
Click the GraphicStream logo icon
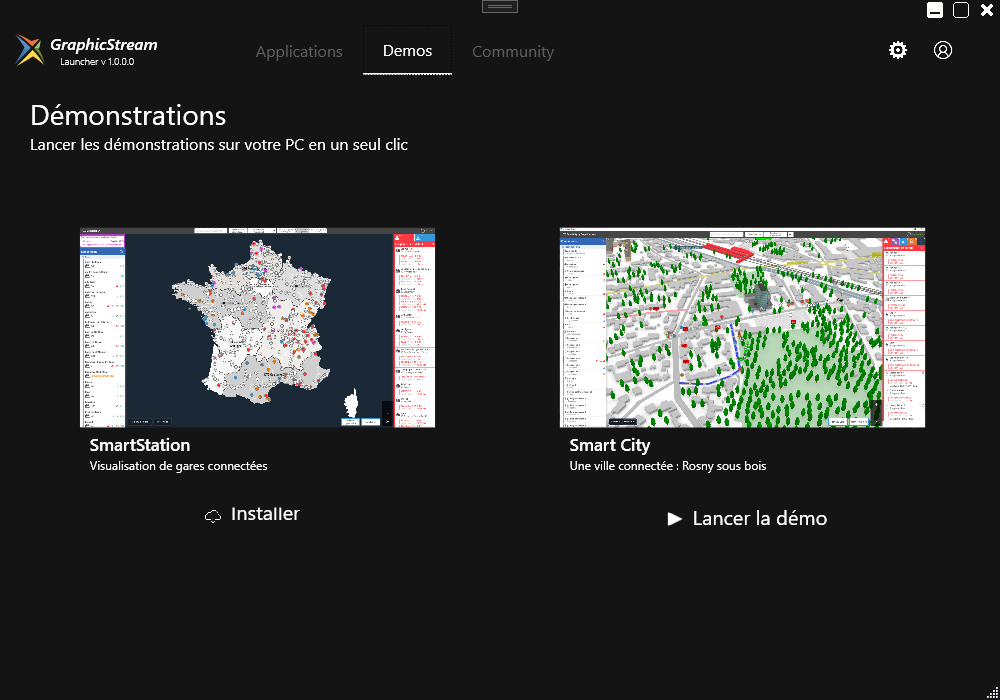point(29,50)
